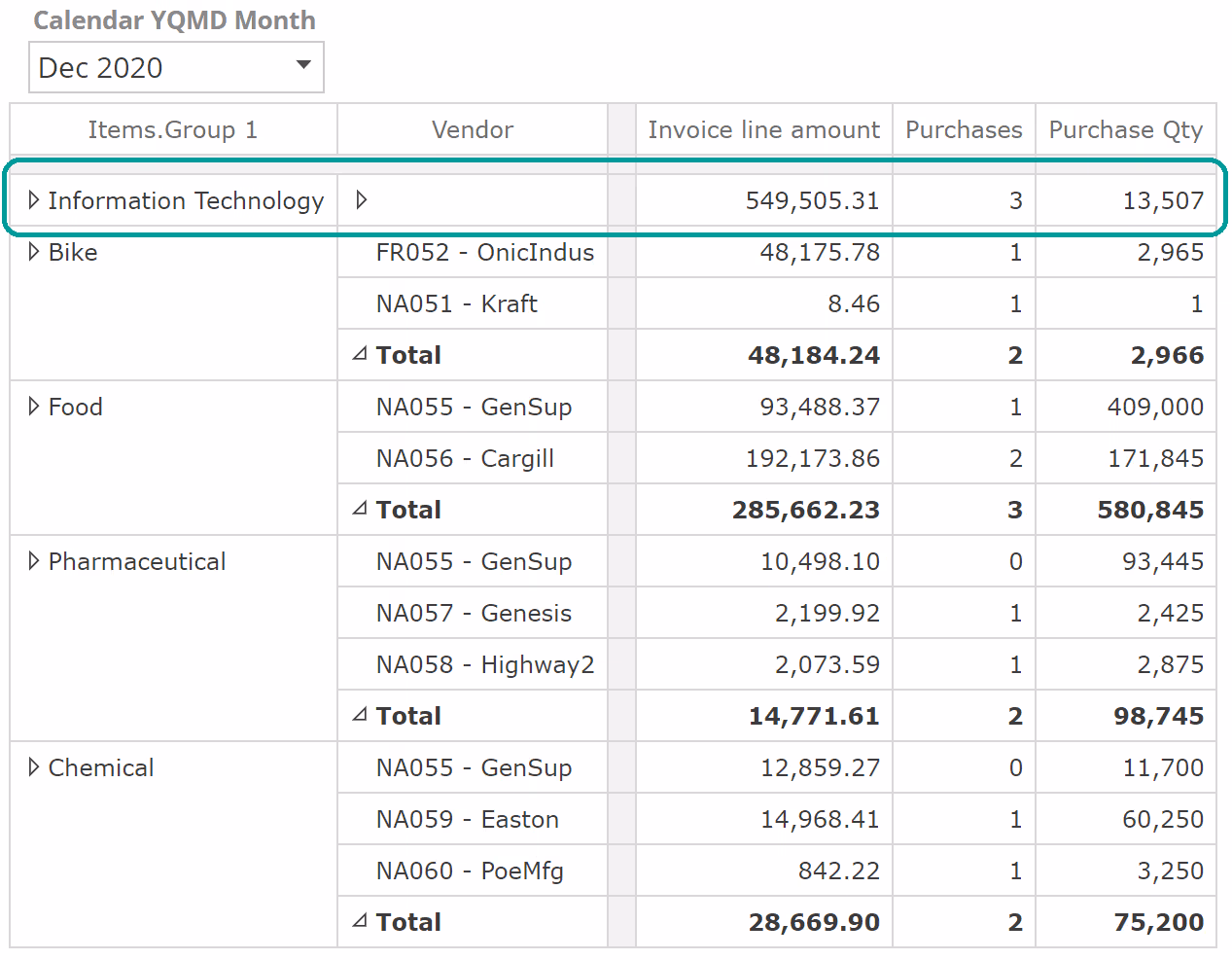Select the NA056 - Cargill vendor cell
Screen dimensions: 1232x960
(x=465, y=458)
